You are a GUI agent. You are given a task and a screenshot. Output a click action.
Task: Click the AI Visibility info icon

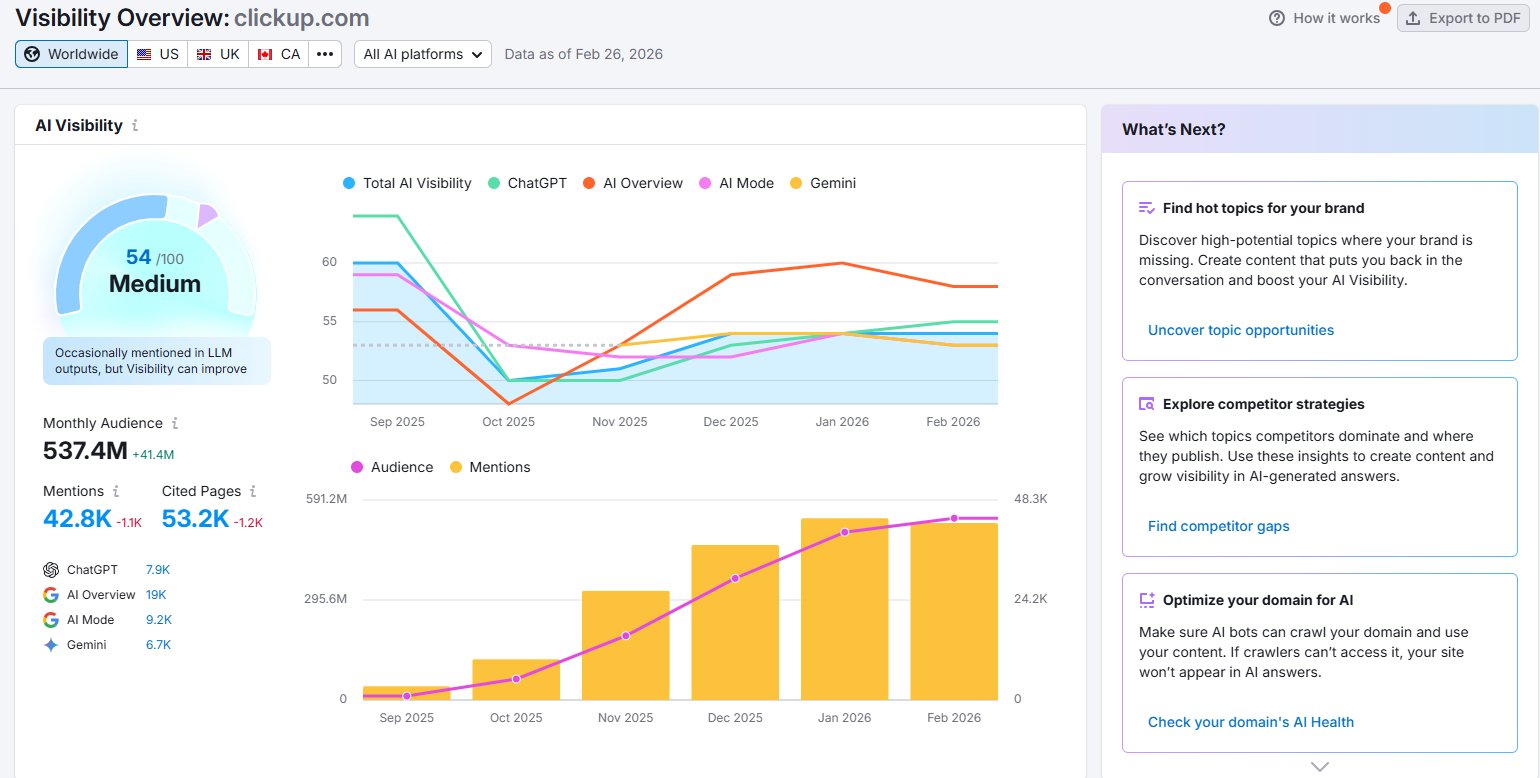tap(135, 126)
